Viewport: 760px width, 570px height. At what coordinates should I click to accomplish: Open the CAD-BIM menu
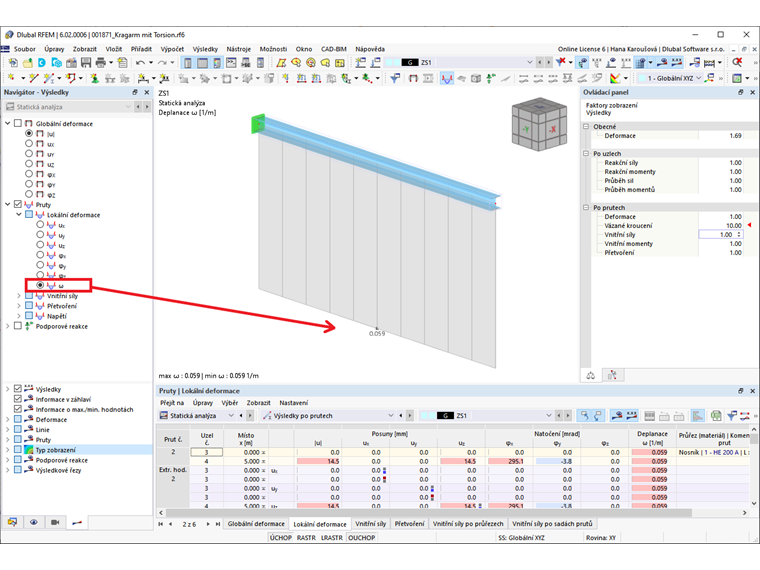pos(333,49)
